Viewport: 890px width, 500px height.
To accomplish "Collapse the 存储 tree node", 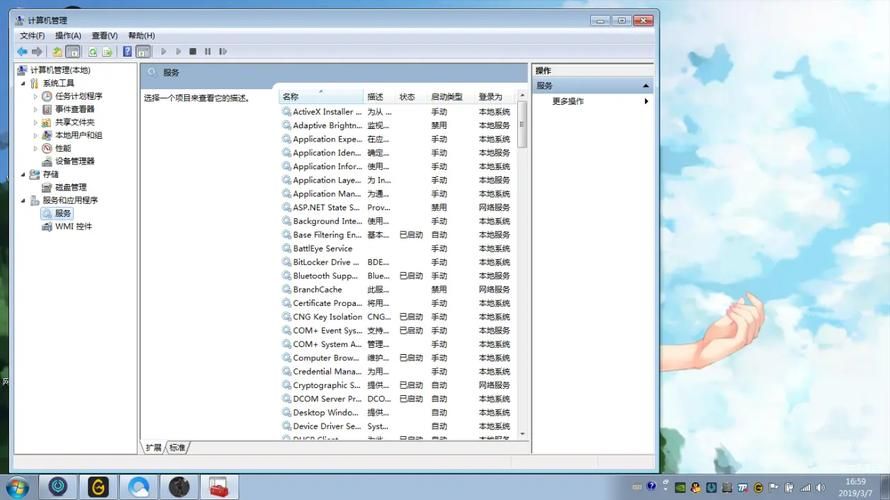I will pos(23,175).
